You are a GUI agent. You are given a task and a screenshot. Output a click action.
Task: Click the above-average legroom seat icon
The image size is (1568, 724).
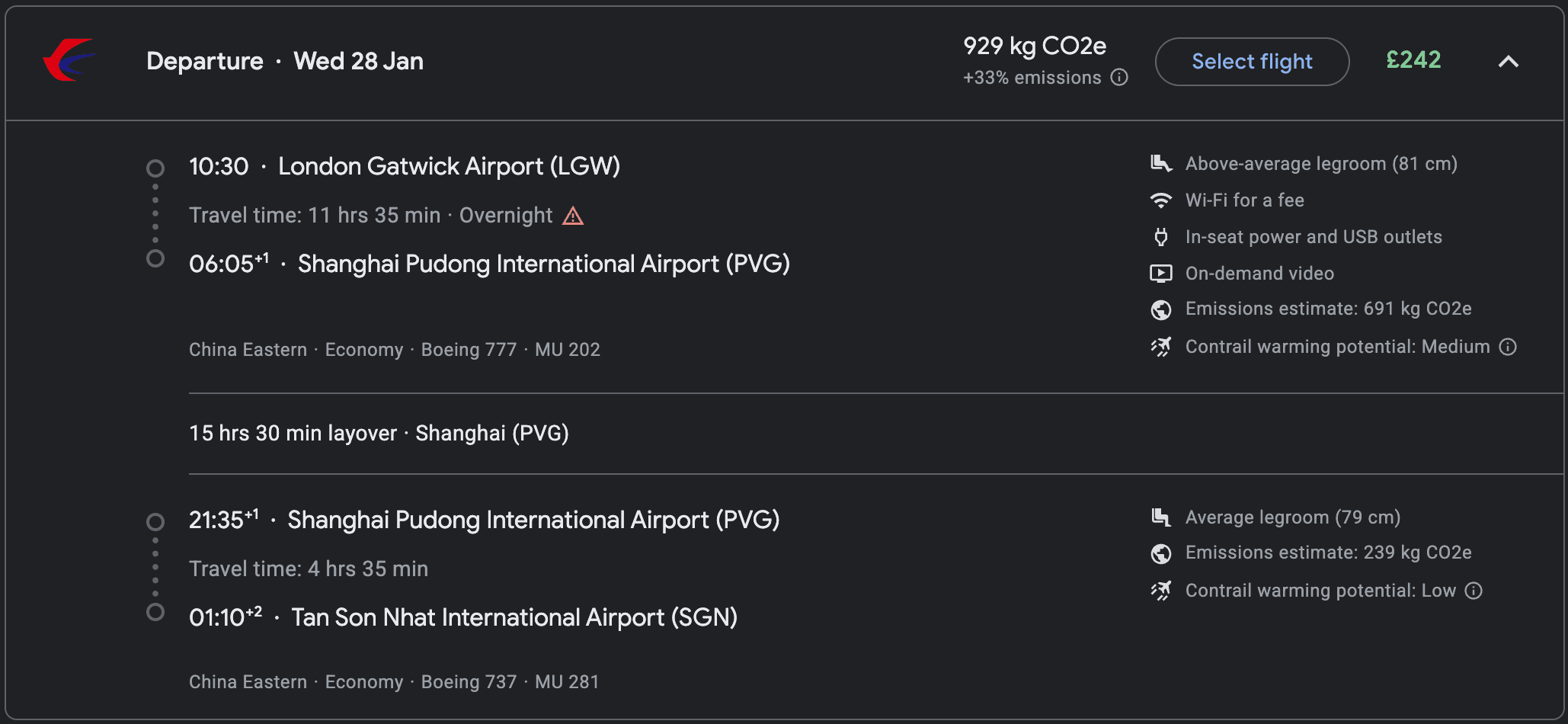point(1160,163)
